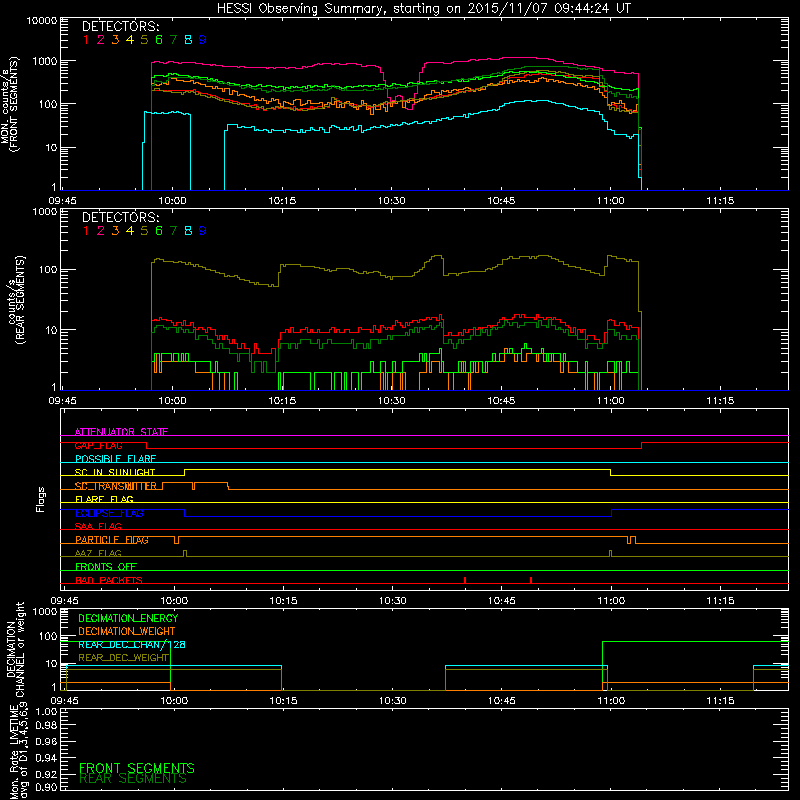The width and height of the screenshot is (800, 800).
Task: Select the ECLIPSE_FLAG label
Action: [x=109, y=513]
